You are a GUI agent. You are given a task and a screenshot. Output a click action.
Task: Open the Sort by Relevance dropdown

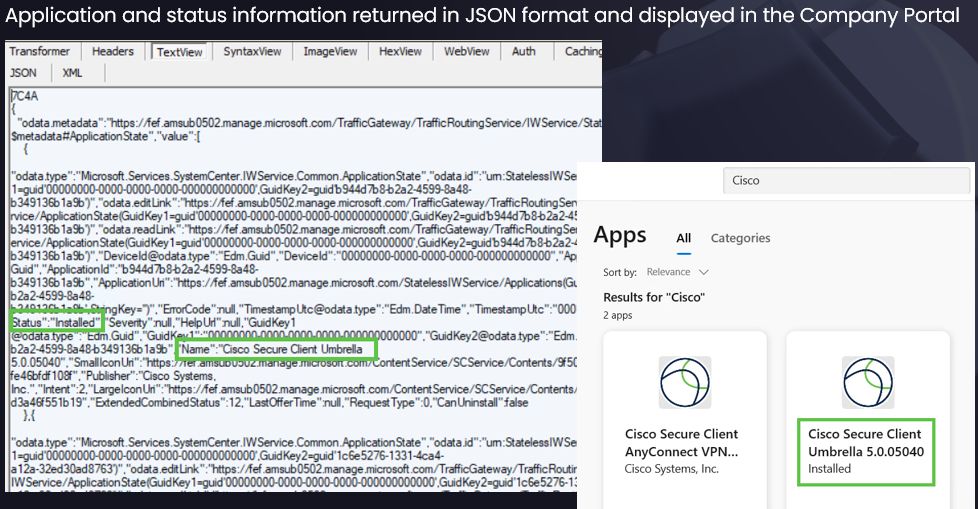point(677,272)
